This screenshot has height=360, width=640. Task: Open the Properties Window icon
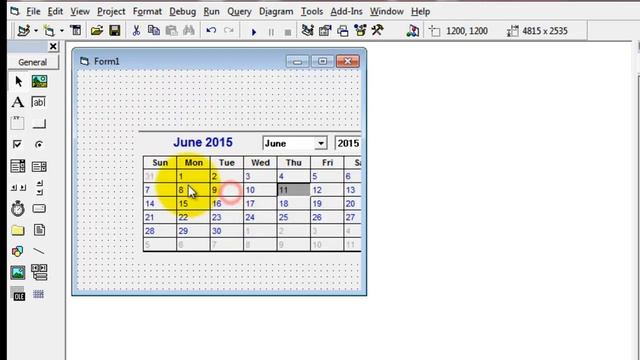(325, 31)
